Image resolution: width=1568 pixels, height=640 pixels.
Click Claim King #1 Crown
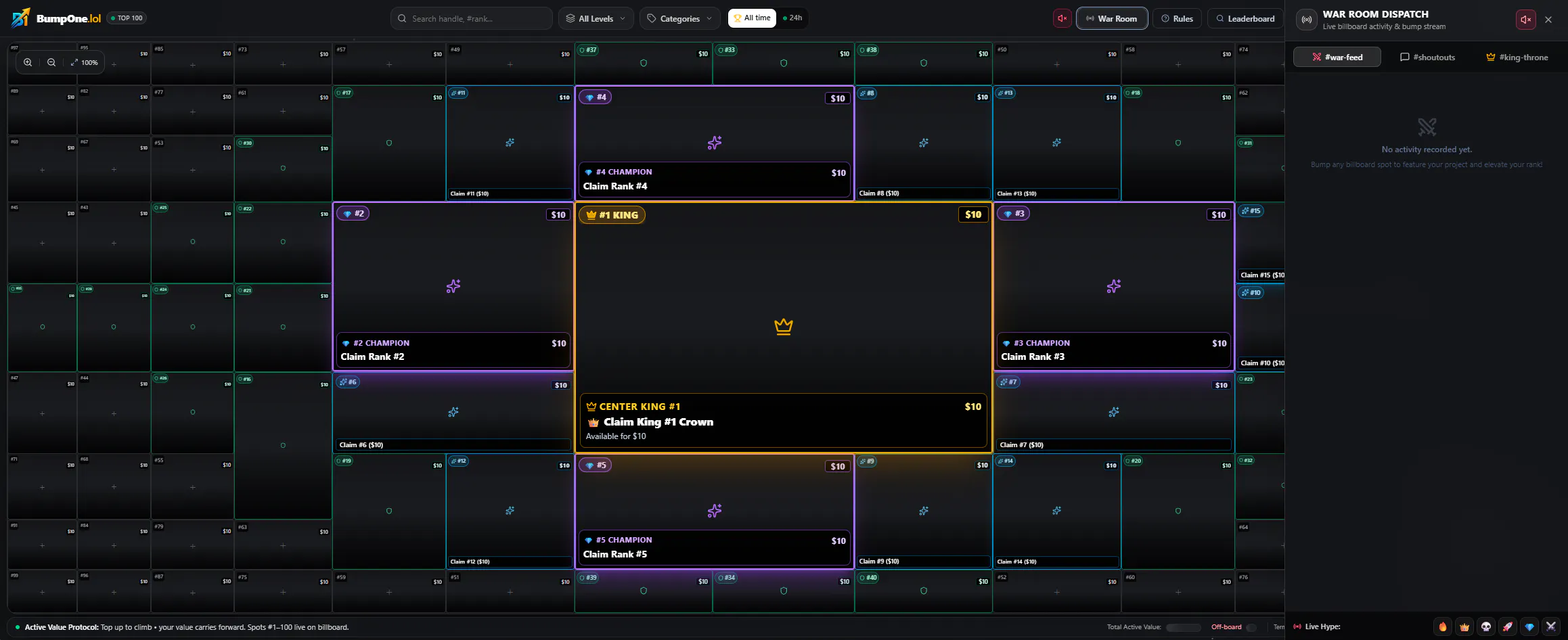pyautogui.click(x=658, y=421)
